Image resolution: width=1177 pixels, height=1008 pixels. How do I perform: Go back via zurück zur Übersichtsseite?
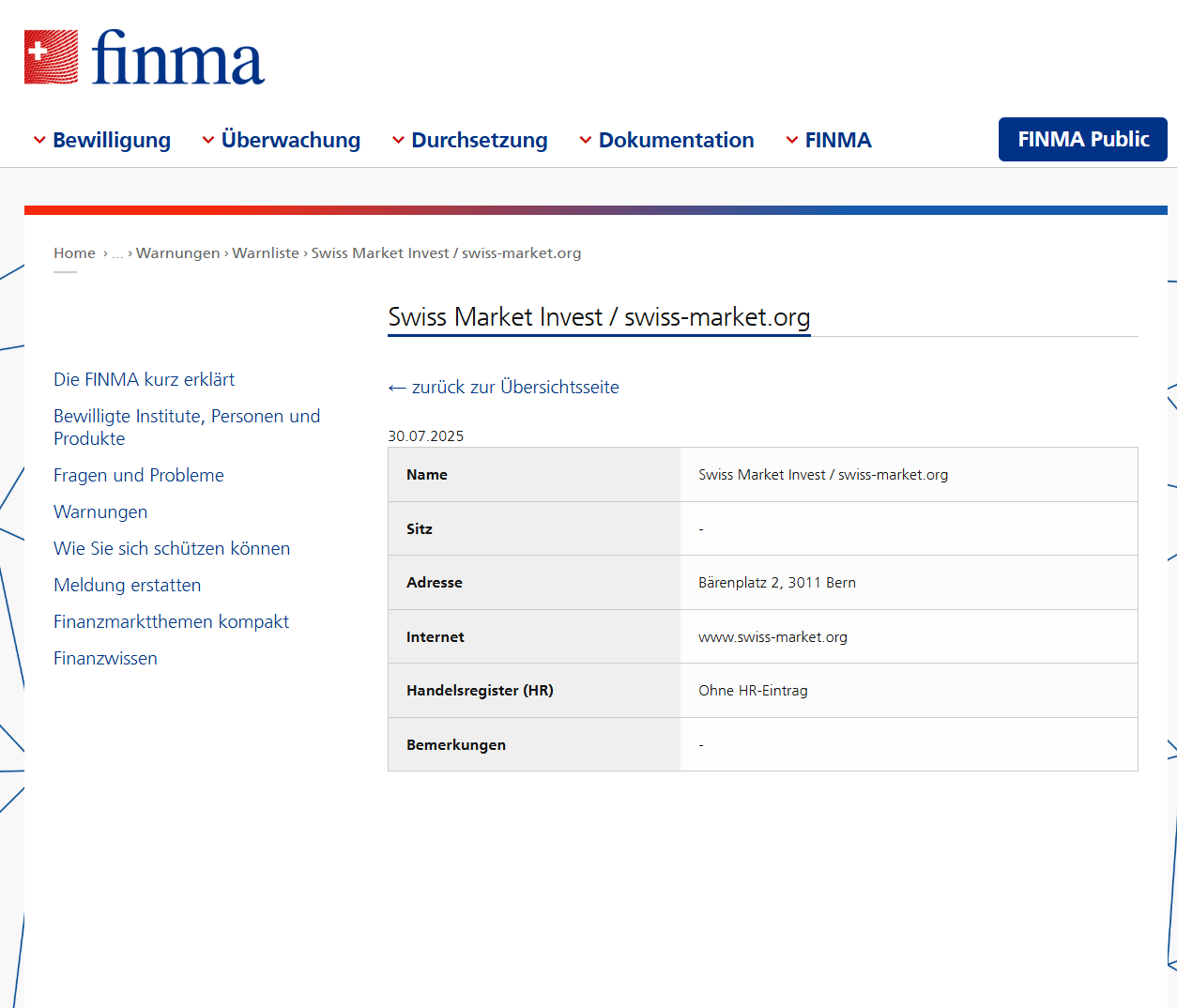tap(504, 387)
